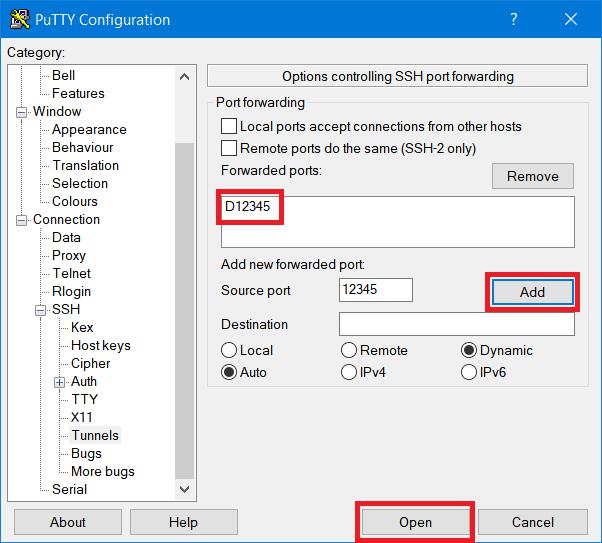Screen dimensions: 602x543
Task: Open the Translation category
Action: click(x=86, y=166)
